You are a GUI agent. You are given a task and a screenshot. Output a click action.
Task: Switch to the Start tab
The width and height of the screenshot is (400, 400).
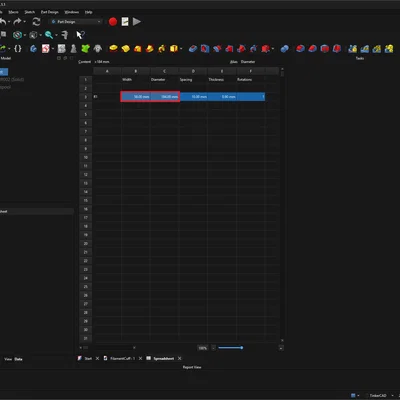(x=88, y=358)
